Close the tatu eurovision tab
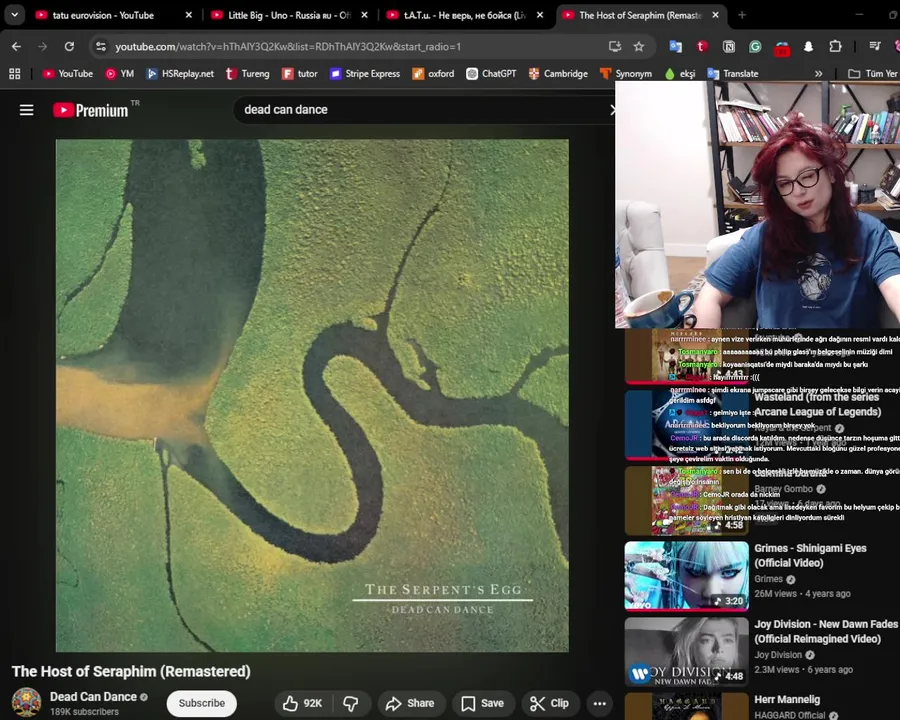This screenshot has height=720, width=900. [189, 15]
